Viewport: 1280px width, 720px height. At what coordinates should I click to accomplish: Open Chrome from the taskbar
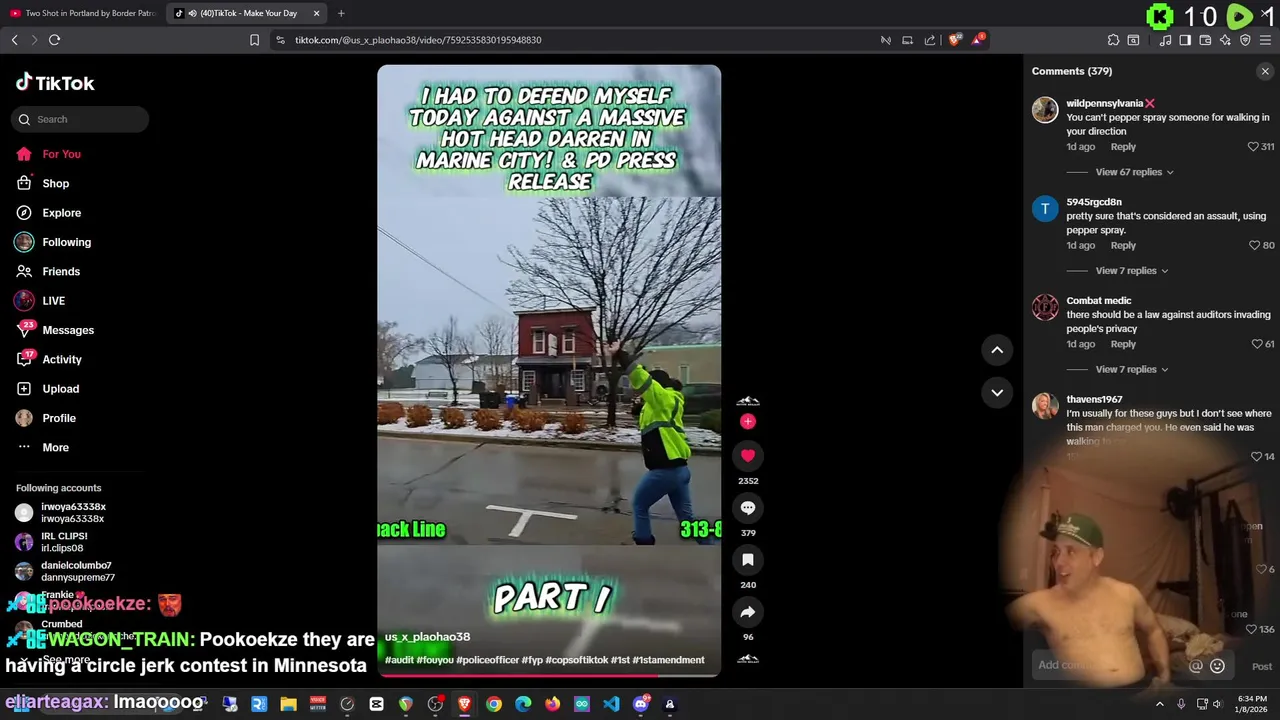[494, 704]
